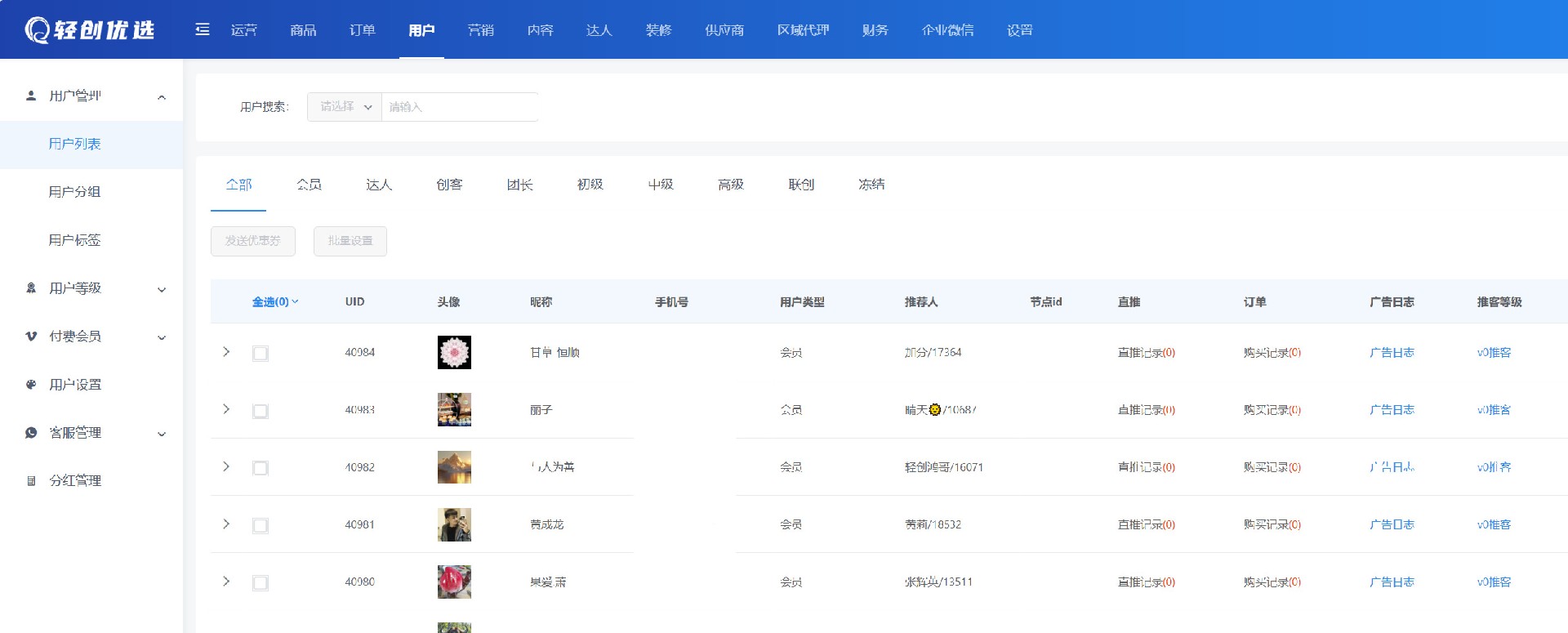Select the checkbox for UID 40982

coord(261,468)
